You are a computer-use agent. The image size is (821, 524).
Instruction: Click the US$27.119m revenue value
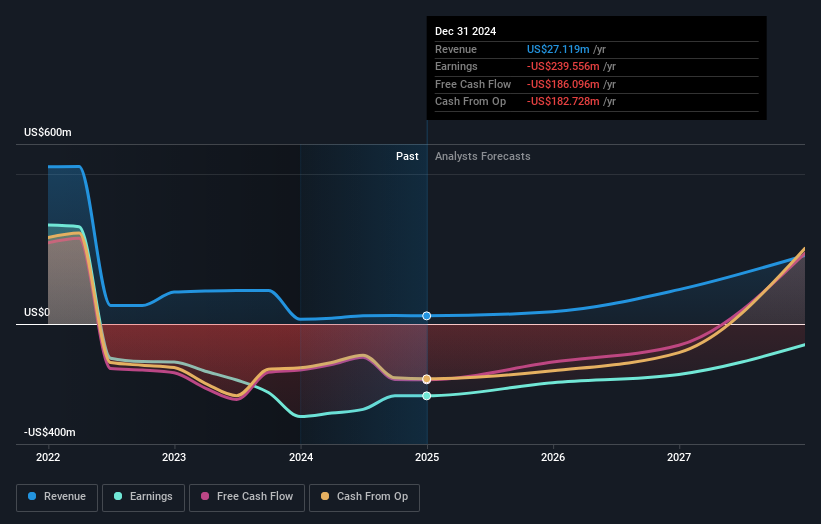pos(558,49)
